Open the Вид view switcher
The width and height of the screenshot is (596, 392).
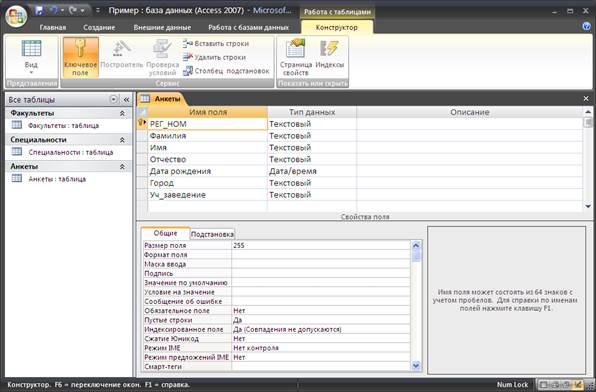[x=31, y=57]
